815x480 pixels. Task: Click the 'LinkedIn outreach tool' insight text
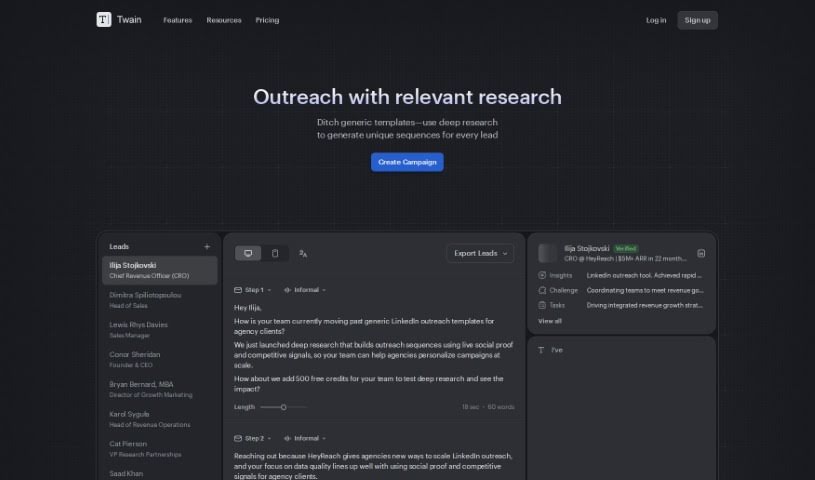coord(644,275)
